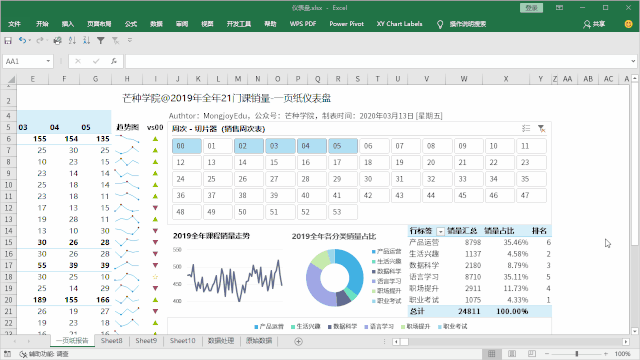Open the 数据处理 sheet tab
This screenshot has height=360, width=640.
click(221, 341)
